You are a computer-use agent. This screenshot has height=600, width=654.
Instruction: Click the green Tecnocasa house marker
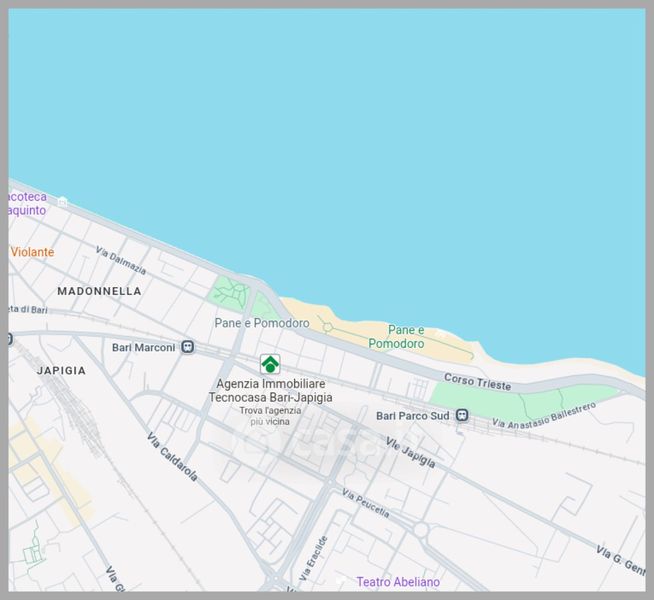tap(270, 364)
